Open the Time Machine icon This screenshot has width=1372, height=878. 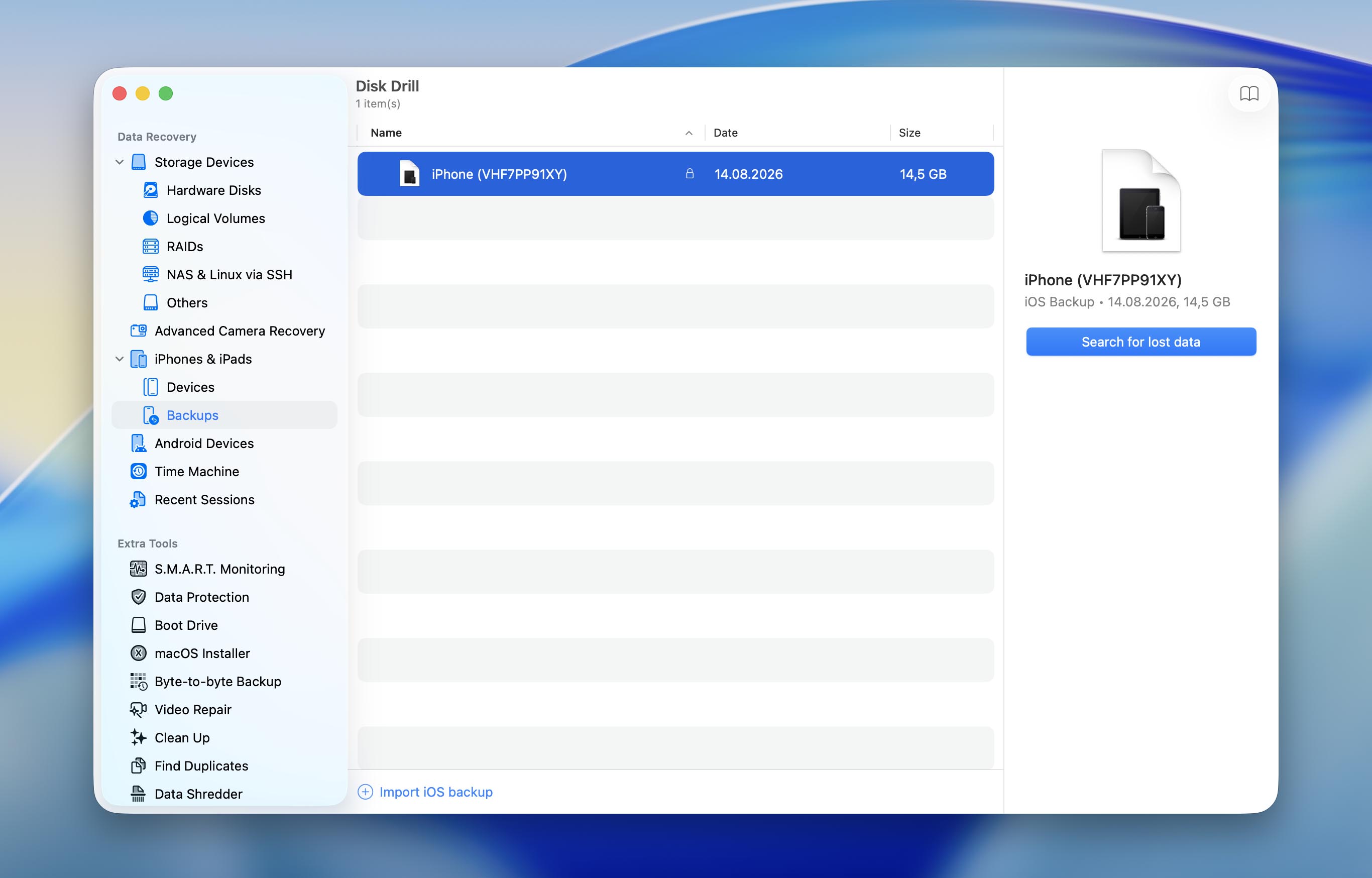pos(139,471)
